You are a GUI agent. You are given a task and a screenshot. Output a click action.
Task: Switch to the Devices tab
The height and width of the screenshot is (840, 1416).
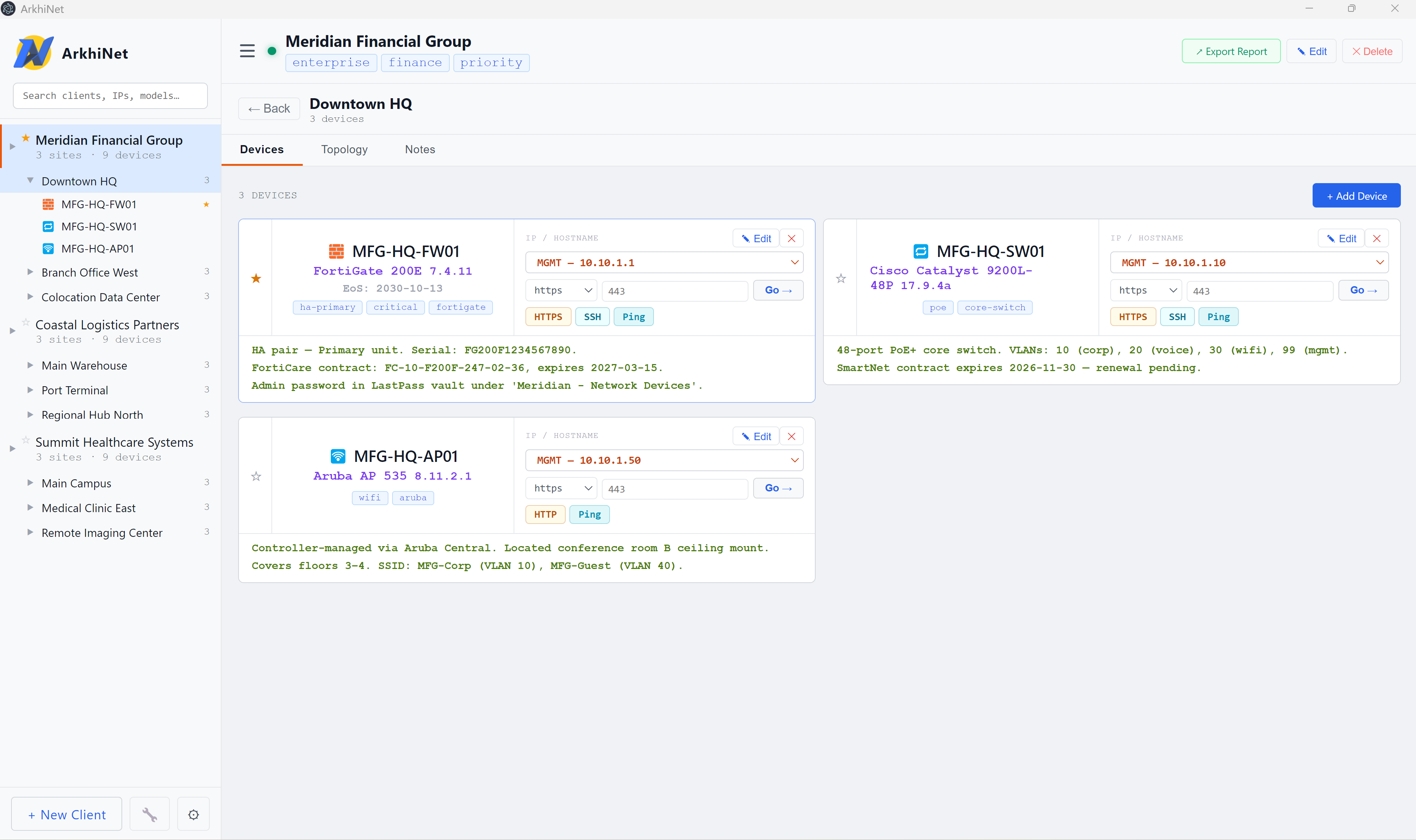[261, 150]
